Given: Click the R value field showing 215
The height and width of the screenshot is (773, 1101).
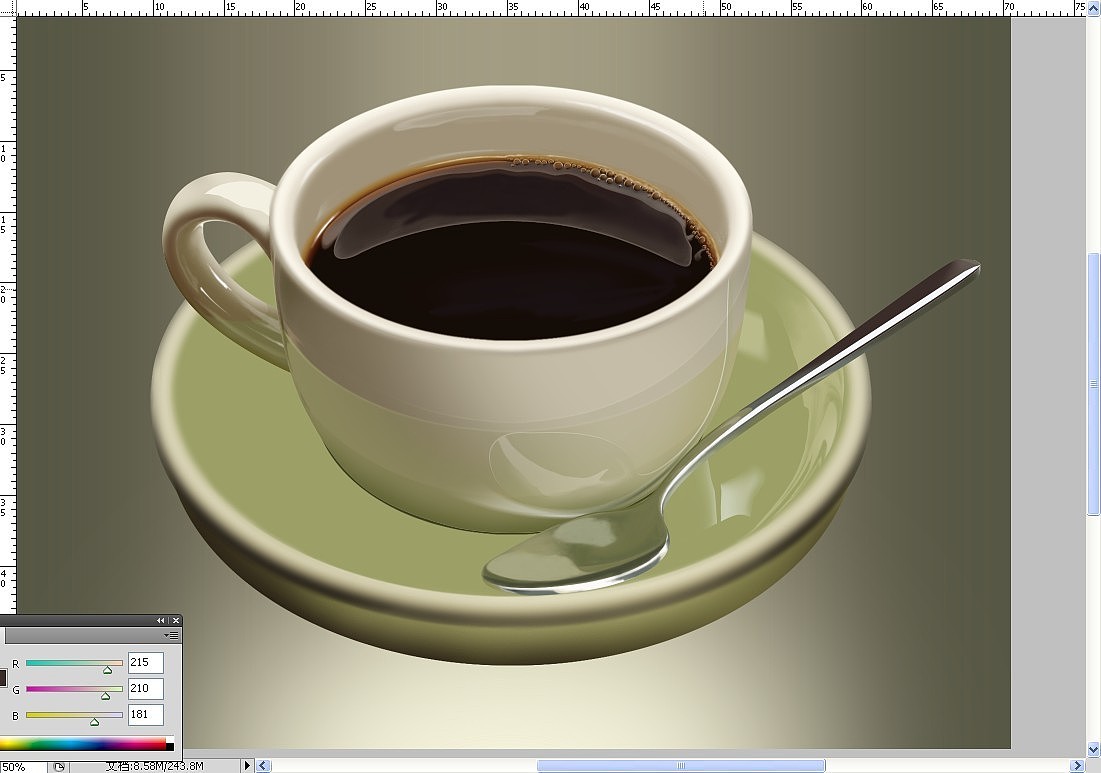Looking at the screenshot, I should tap(145, 663).
